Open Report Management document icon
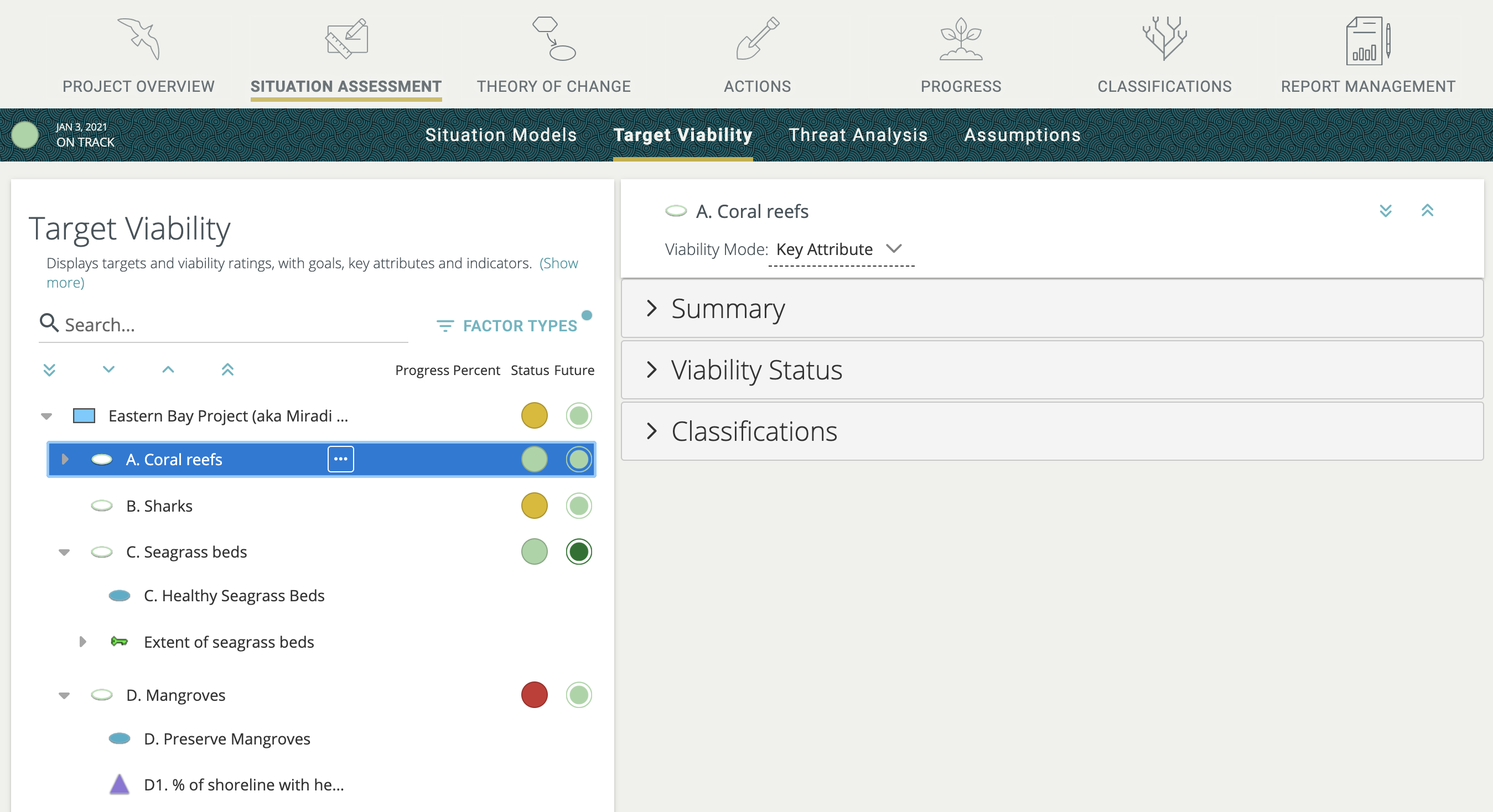This screenshot has height=812, width=1493. pos(1367,40)
